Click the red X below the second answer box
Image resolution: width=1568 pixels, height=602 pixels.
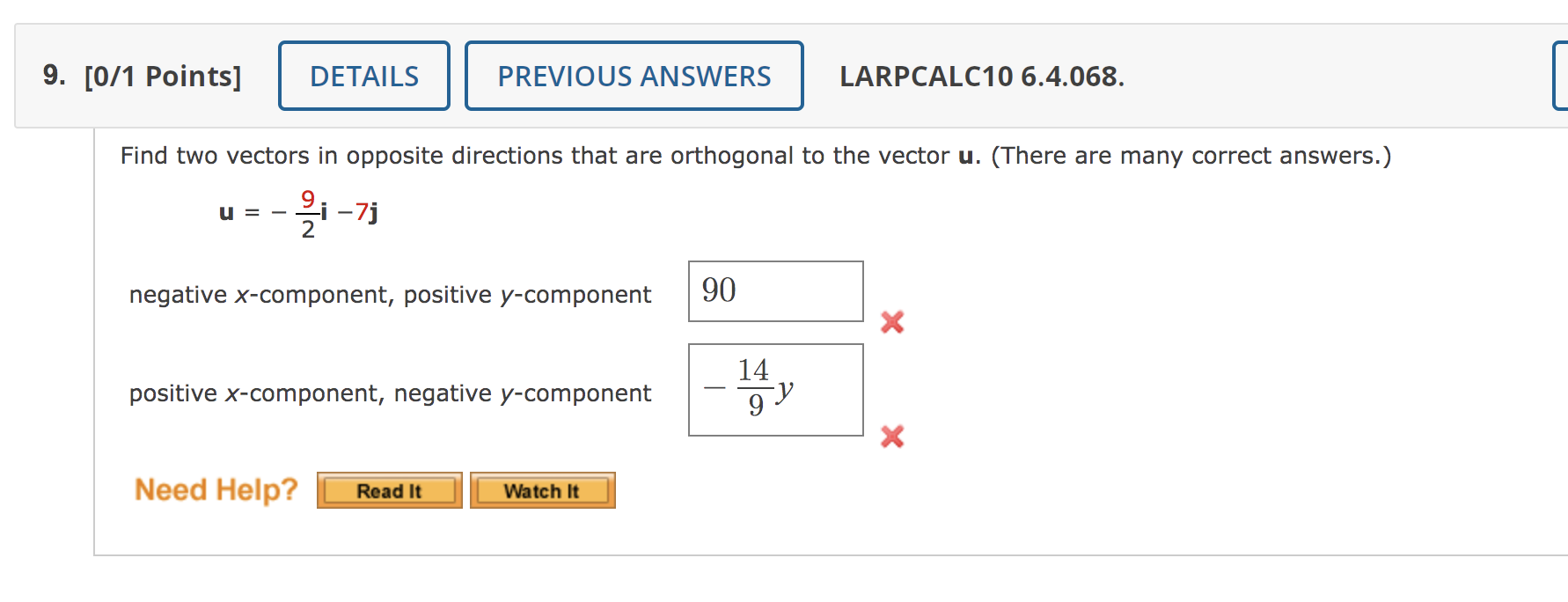[x=891, y=436]
